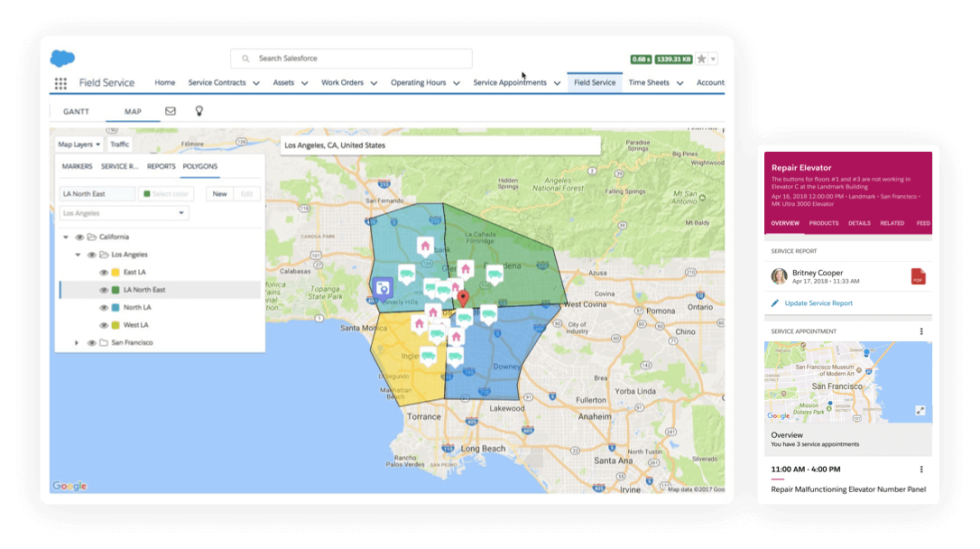Open the REPORTS tab
The height and width of the screenshot is (549, 980).
click(x=161, y=166)
